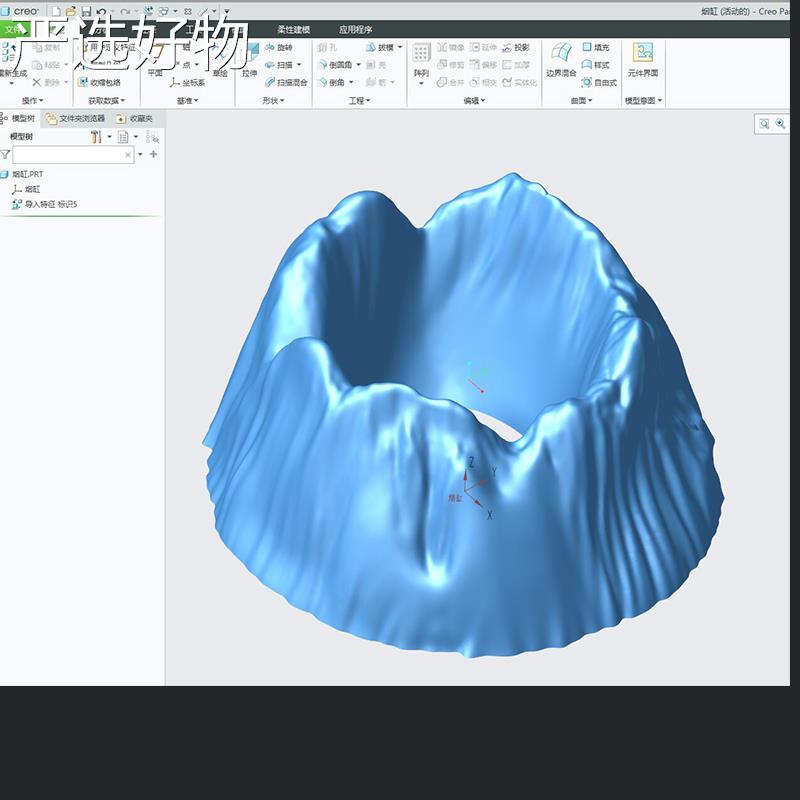Click the zoom in icon in graphics toolbar

(780, 123)
